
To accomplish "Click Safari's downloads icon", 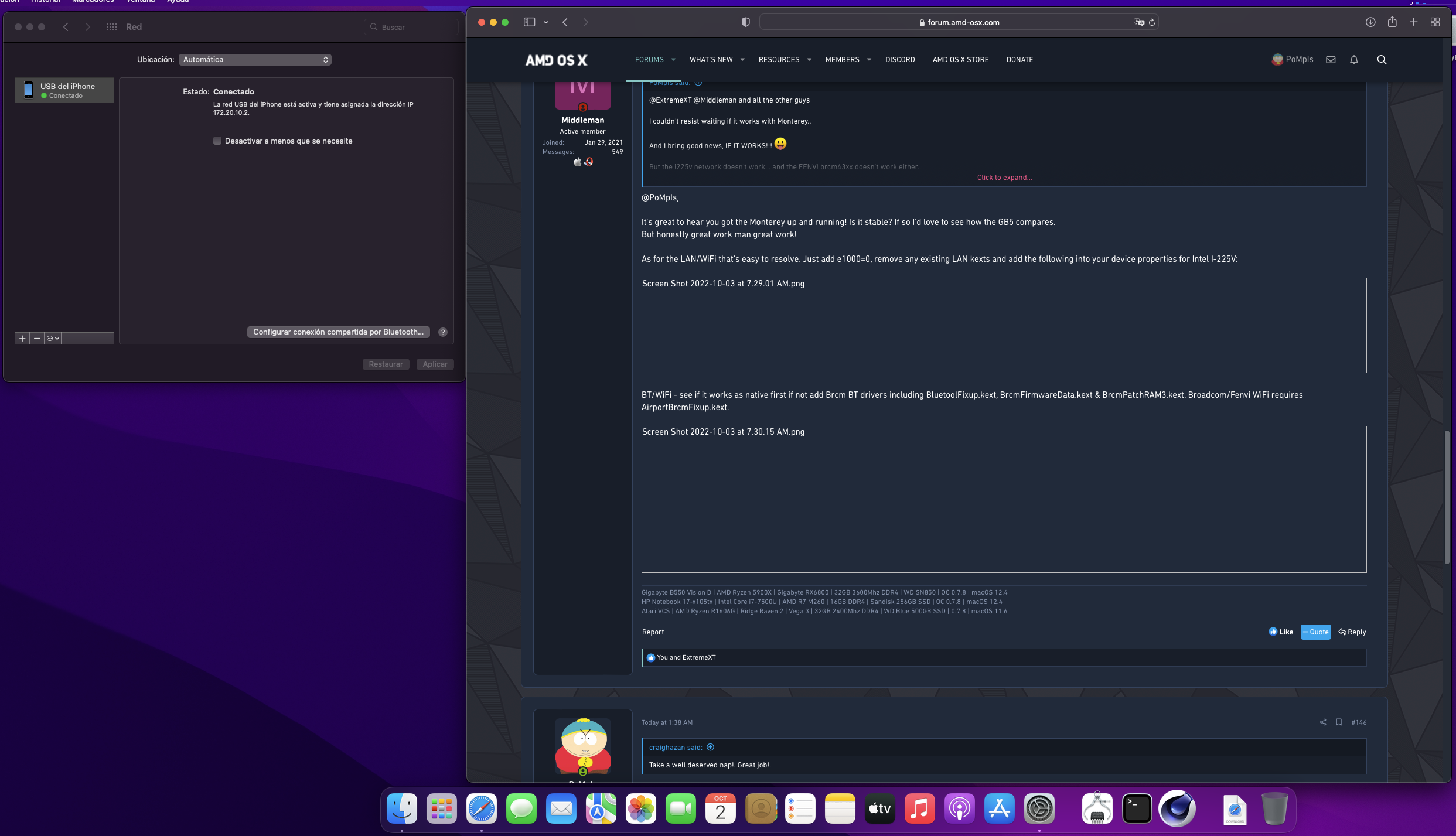I will pos(1370,22).
